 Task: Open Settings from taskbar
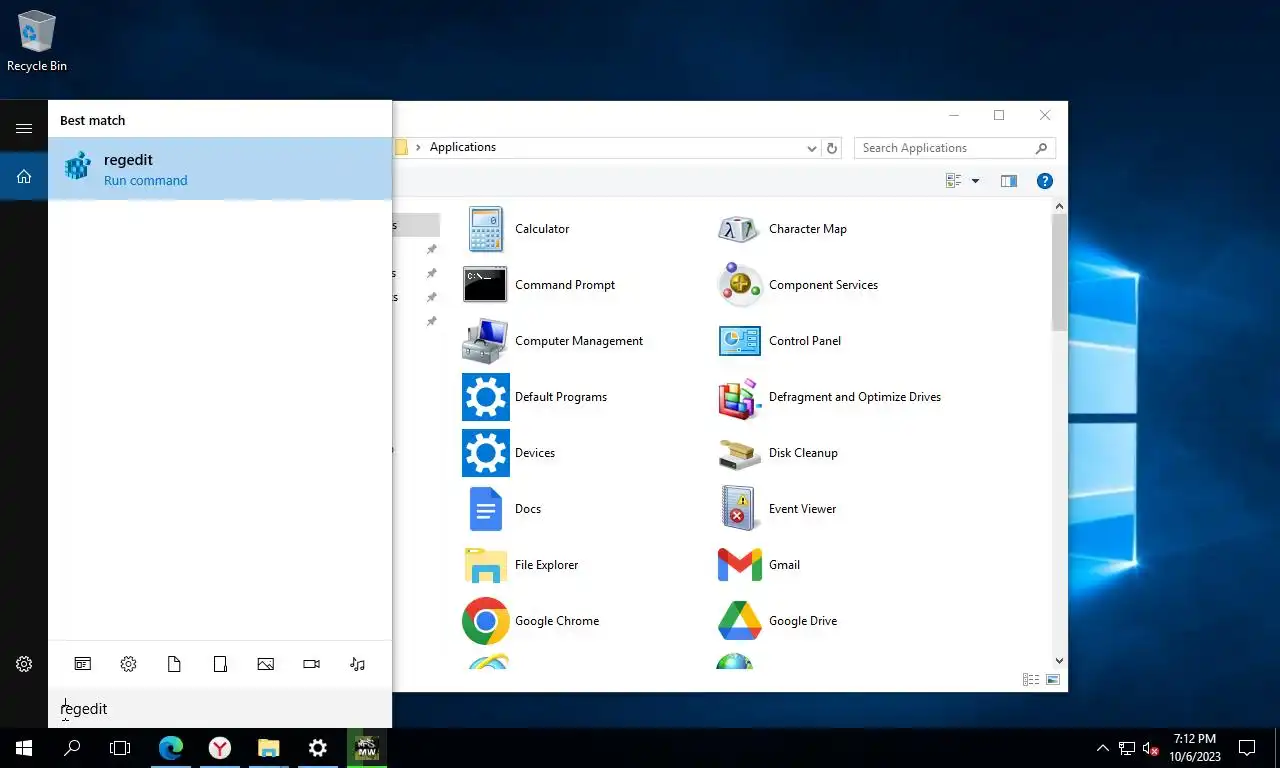tap(317, 748)
